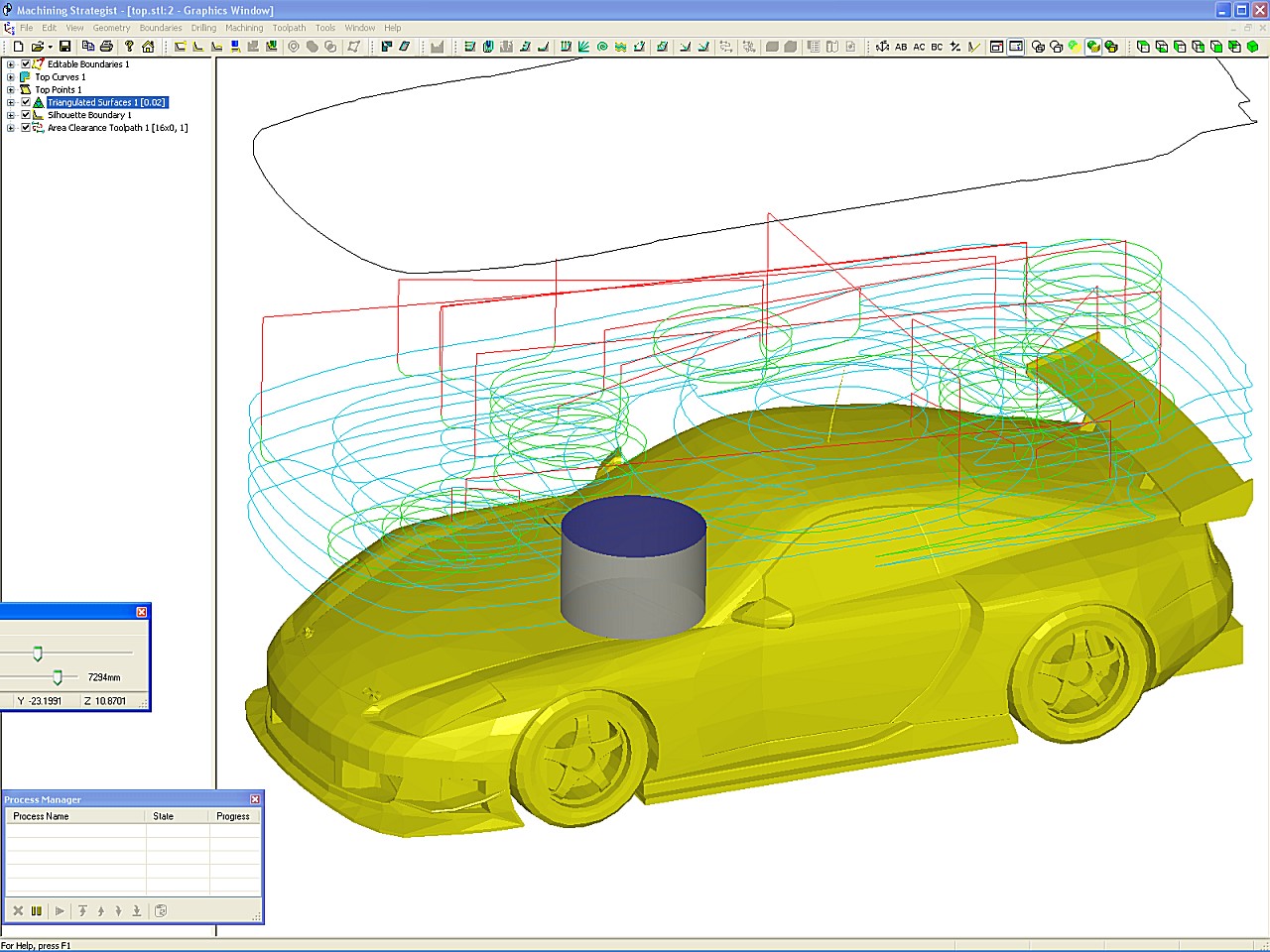Viewport: 1270px width, 952px height.
Task: Open the Drilling menu
Action: [203, 28]
